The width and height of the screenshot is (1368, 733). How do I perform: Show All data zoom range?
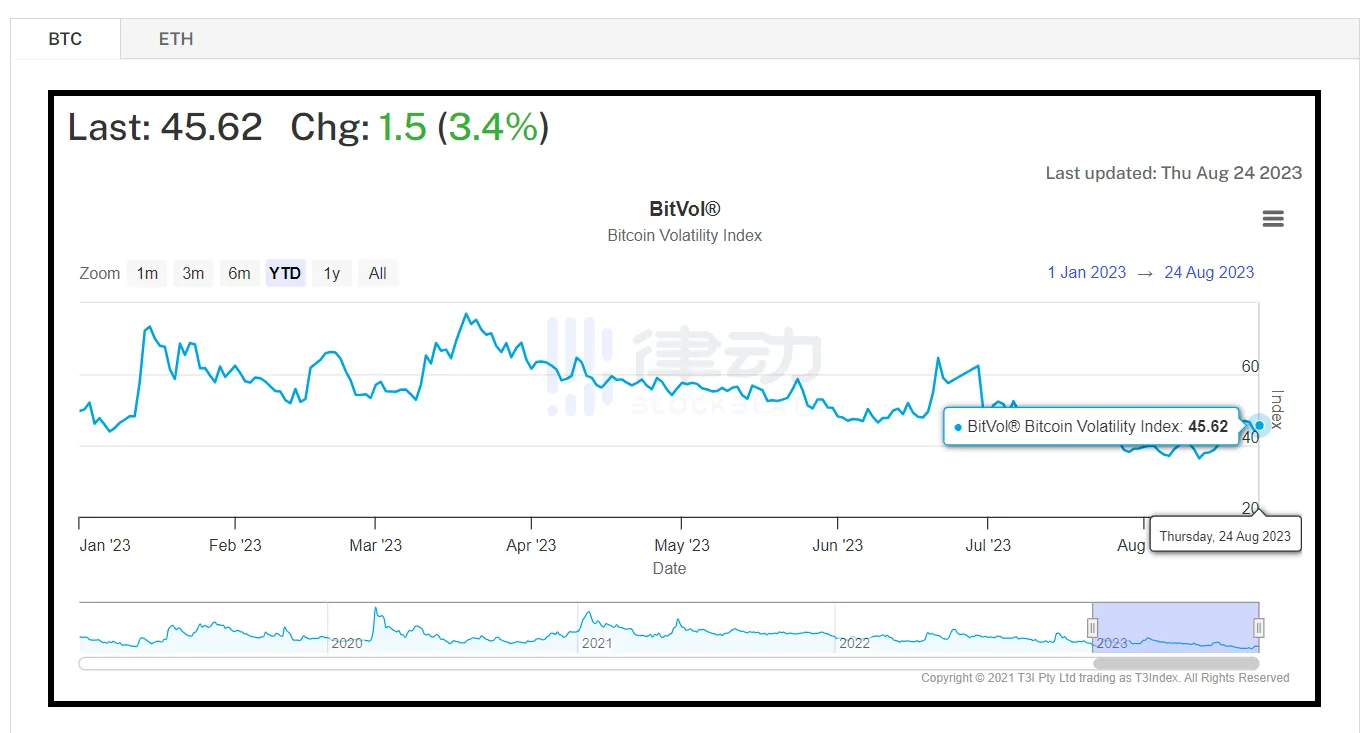pos(378,273)
